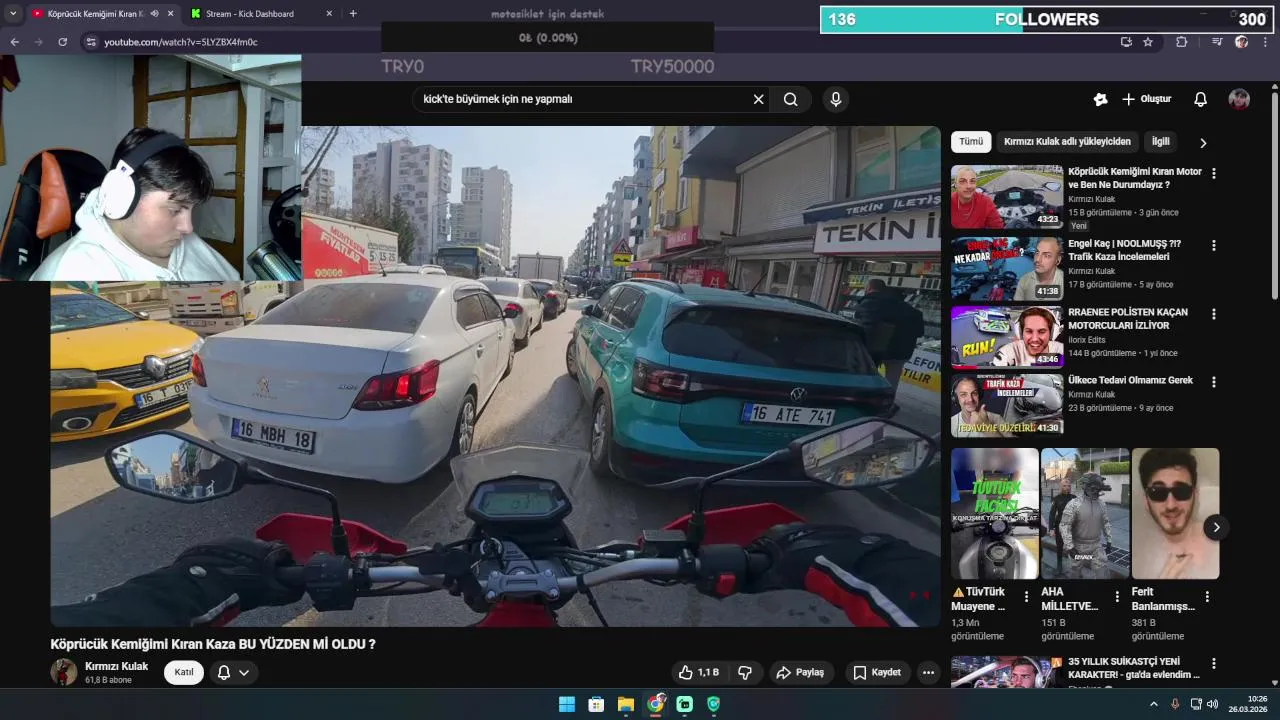The width and height of the screenshot is (1280, 720).
Task: Like the video (1,1 B)
Action: point(698,673)
